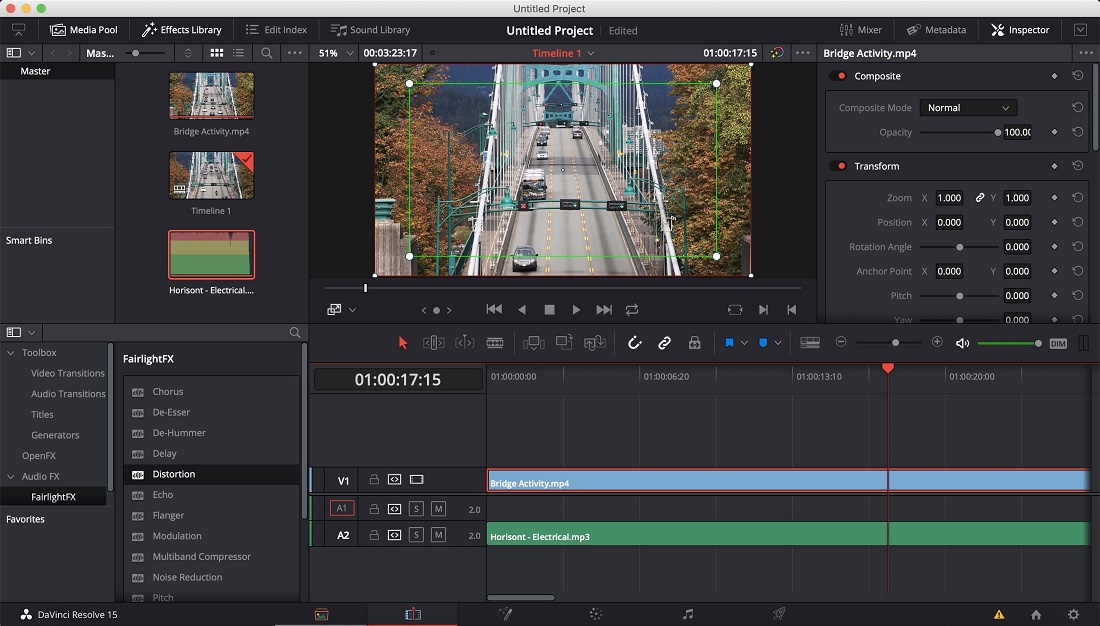
Task: Open the Fairlight page music note icon
Action: click(x=688, y=614)
